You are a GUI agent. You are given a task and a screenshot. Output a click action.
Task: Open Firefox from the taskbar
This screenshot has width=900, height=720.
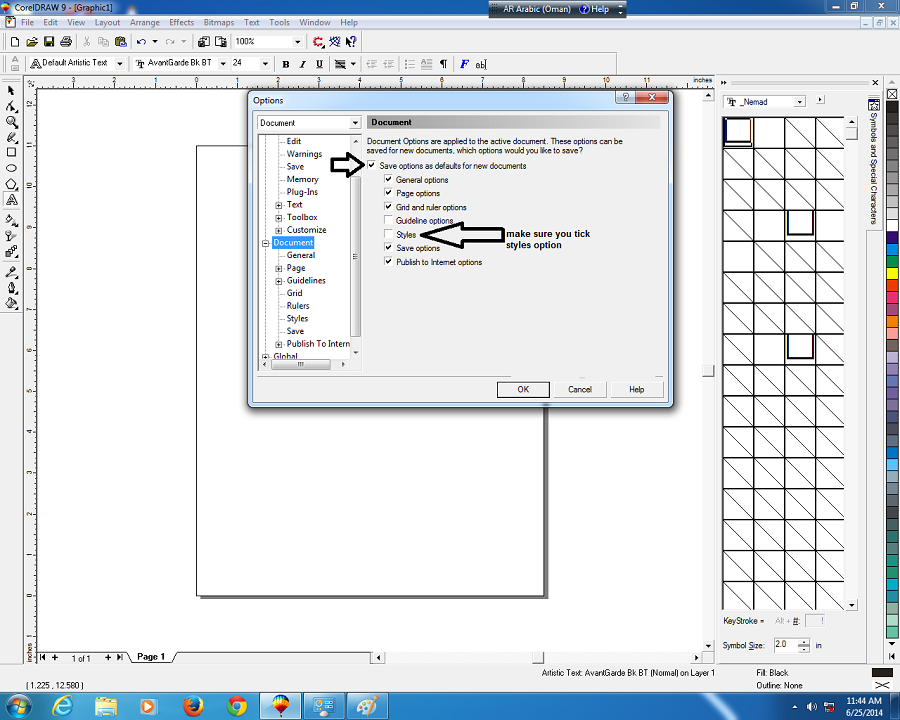point(193,706)
